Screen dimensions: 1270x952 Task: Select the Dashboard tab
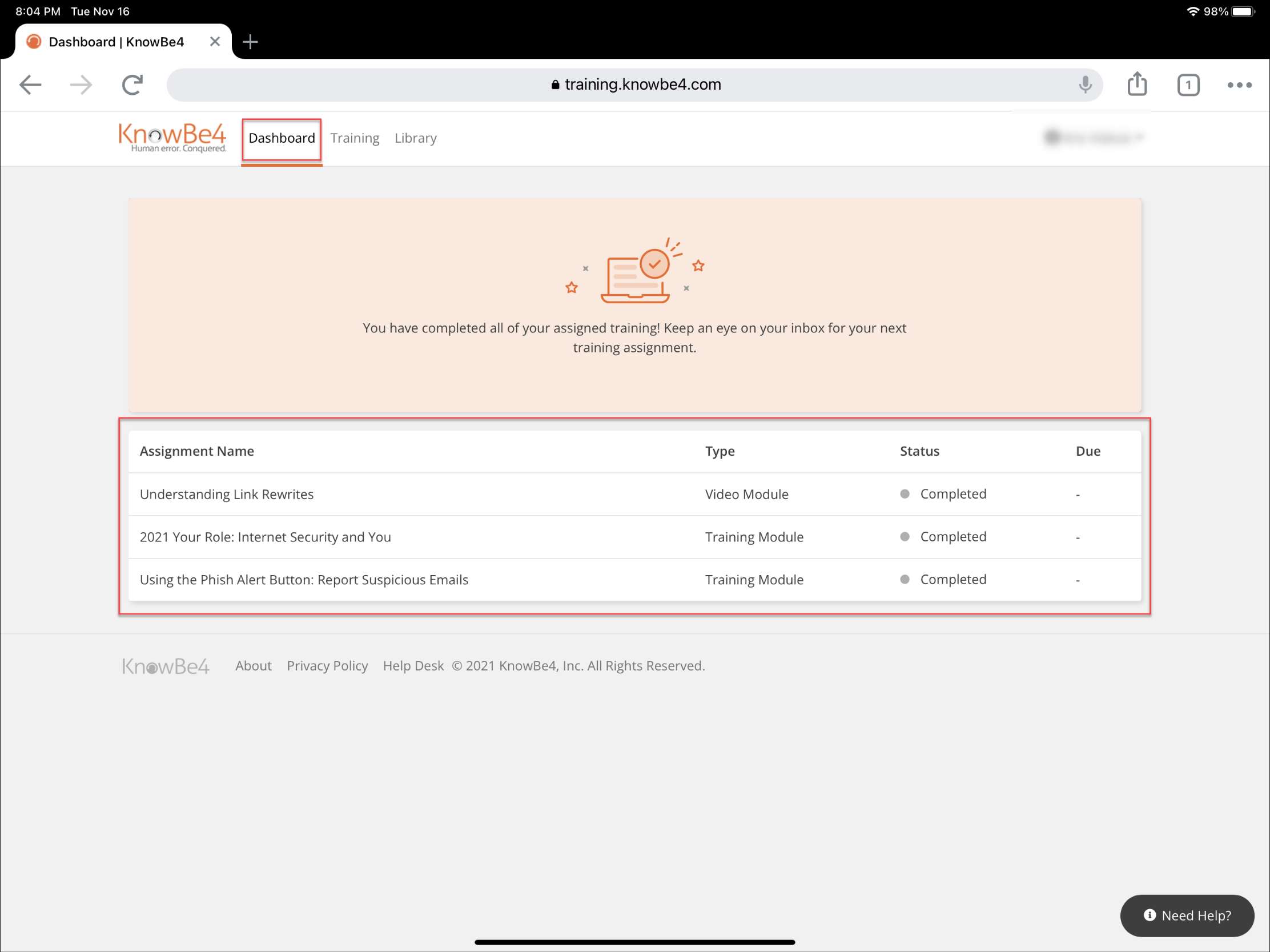pos(282,138)
